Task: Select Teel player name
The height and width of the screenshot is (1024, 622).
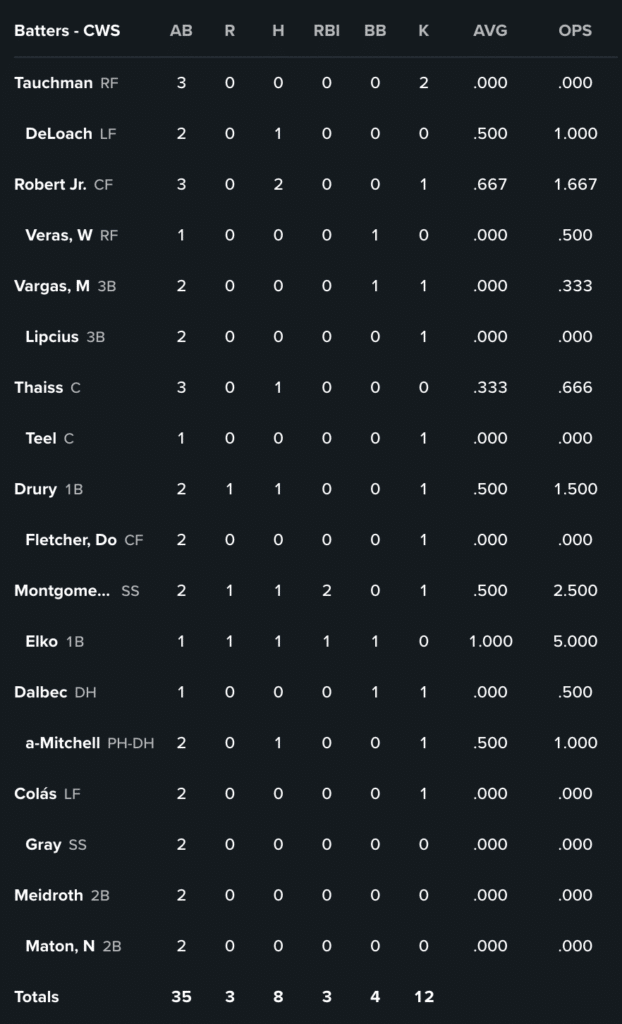Action: (40, 439)
